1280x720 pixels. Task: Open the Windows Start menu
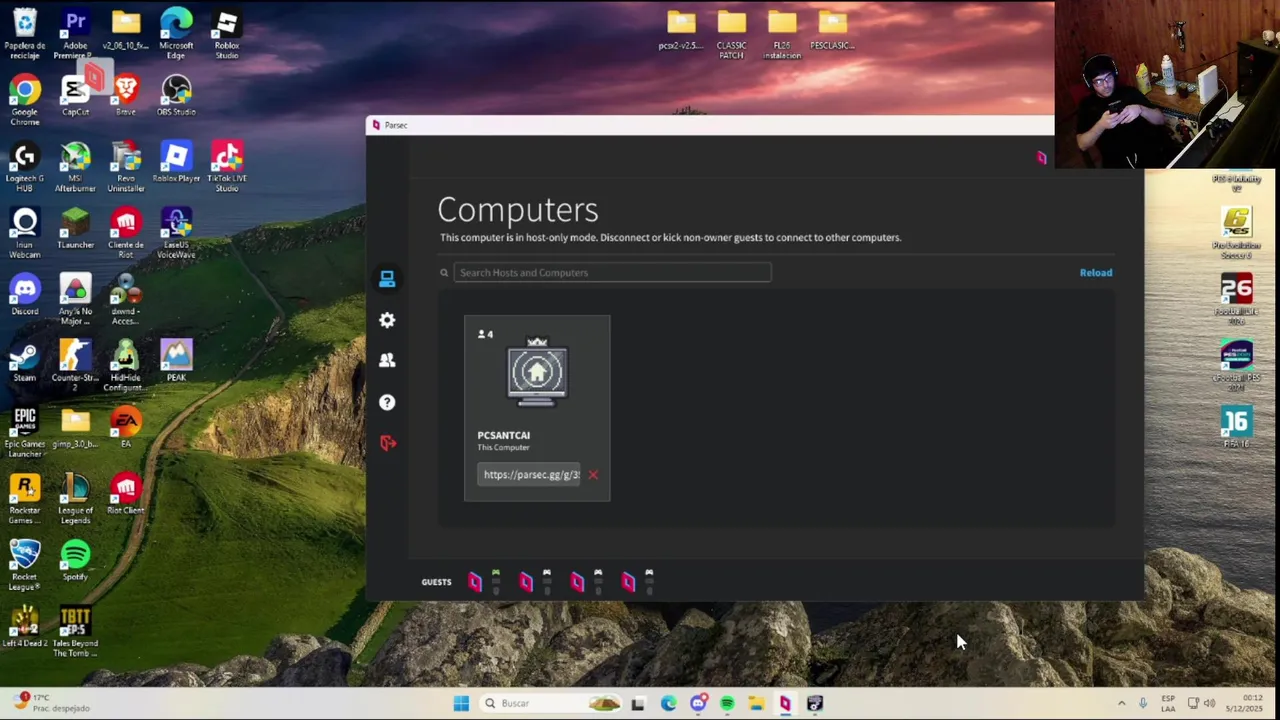click(x=461, y=704)
